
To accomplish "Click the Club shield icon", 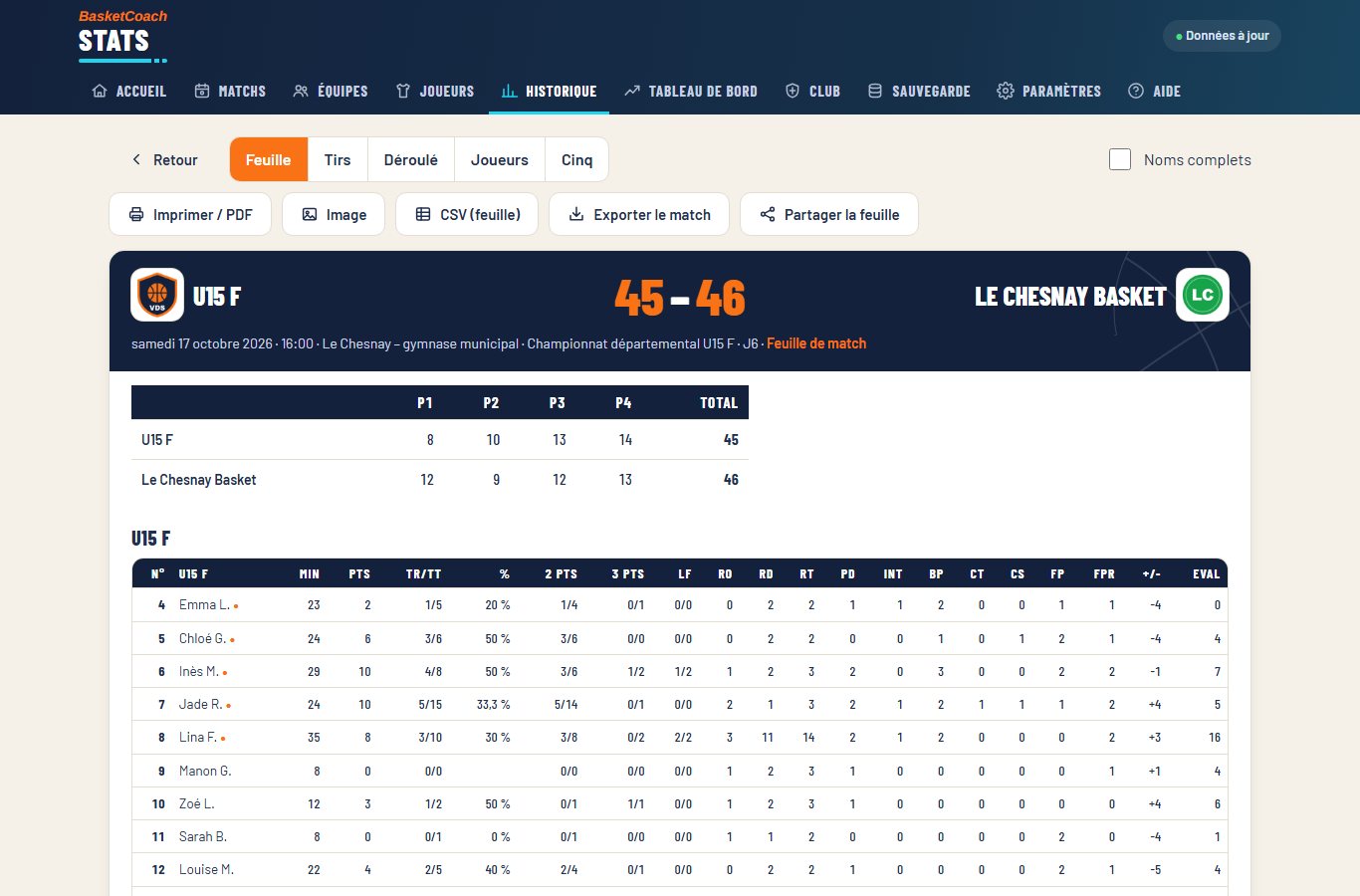I will (793, 91).
